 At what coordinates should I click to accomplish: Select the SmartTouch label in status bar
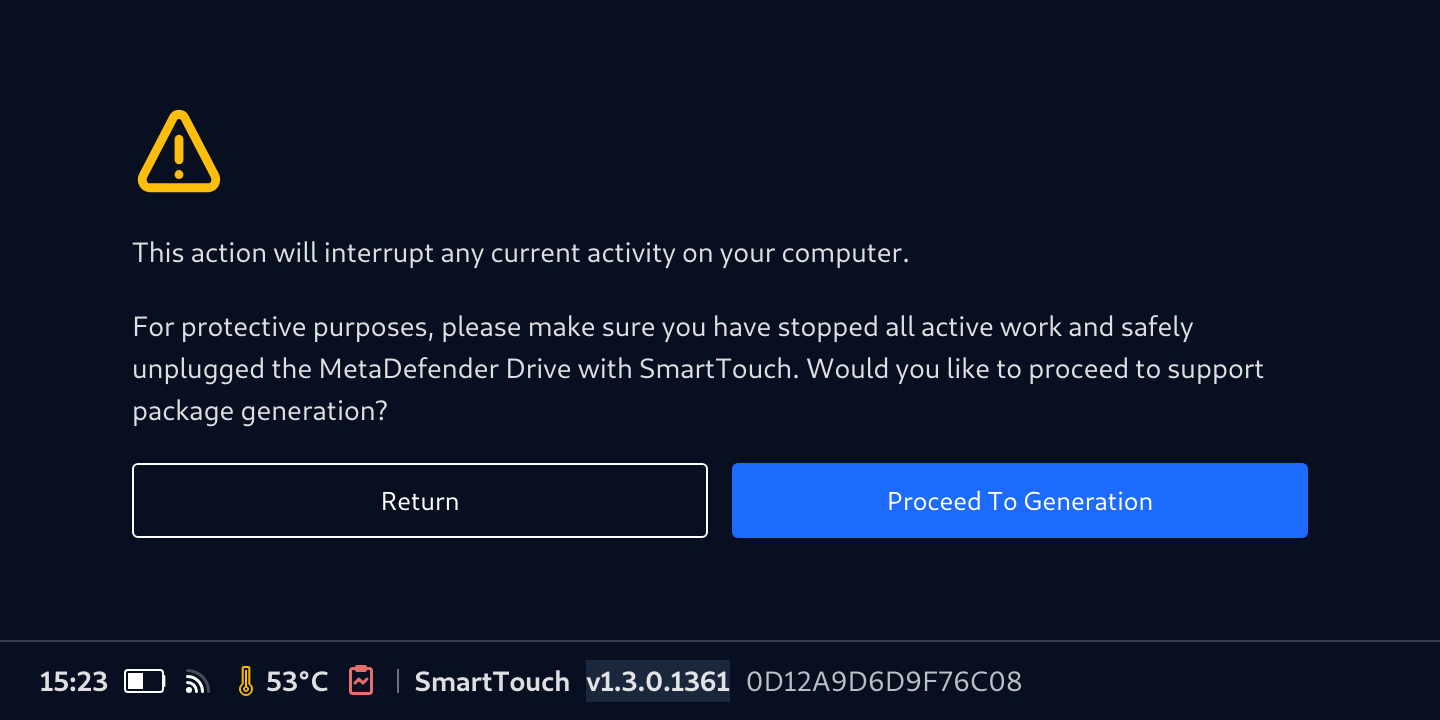point(491,682)
